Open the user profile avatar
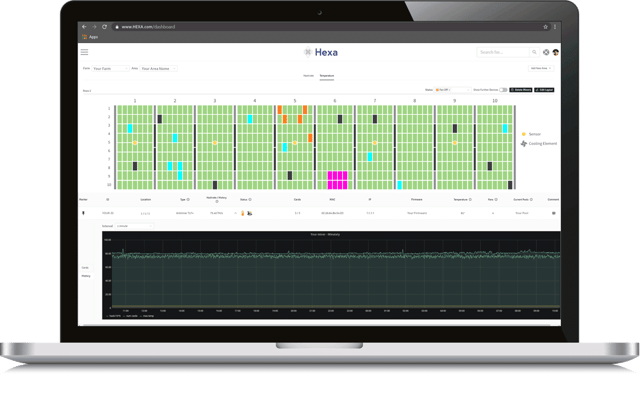Viewport: 640px width, 413px height. click(x=556, y=52)
